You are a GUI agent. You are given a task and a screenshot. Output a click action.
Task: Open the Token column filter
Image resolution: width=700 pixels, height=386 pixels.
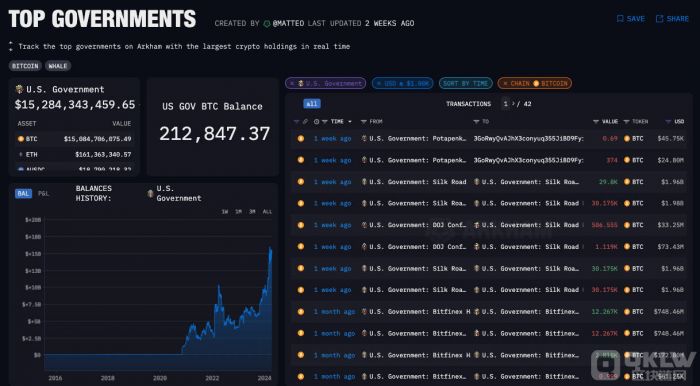(x=626, y=121)
